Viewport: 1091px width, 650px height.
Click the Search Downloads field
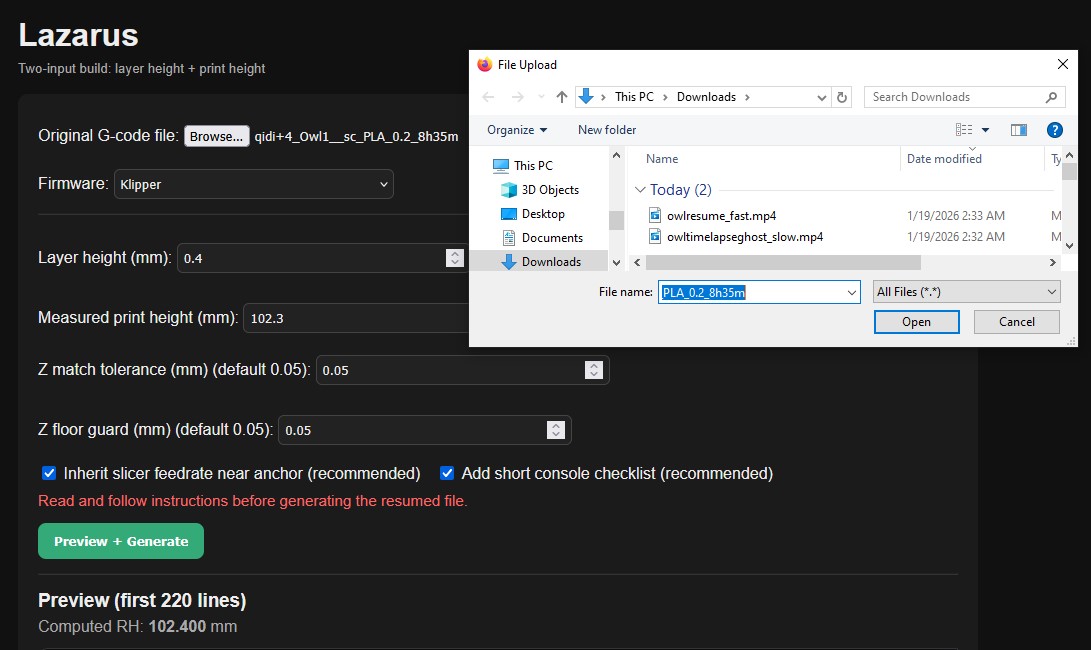pos(957,97)
